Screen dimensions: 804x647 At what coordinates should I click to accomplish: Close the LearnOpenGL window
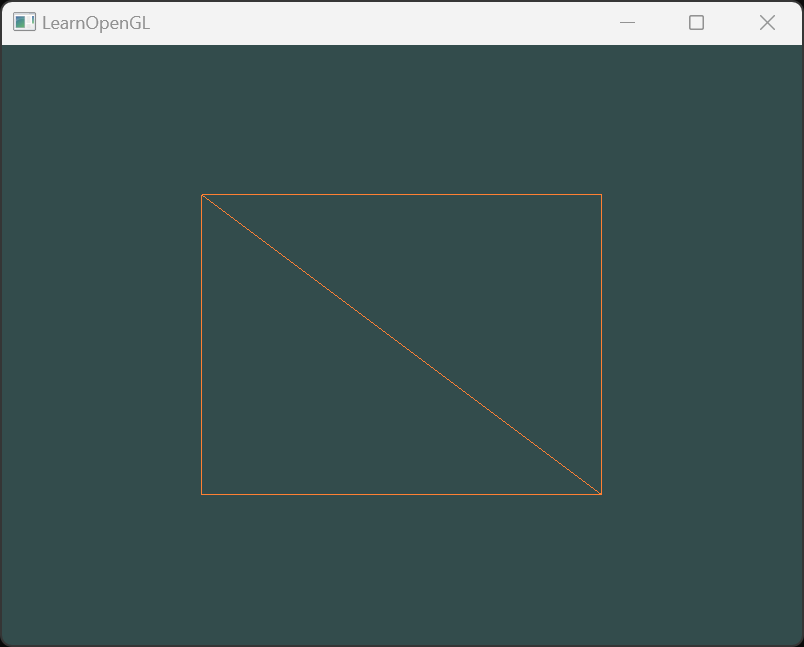(x=767, y=23)
